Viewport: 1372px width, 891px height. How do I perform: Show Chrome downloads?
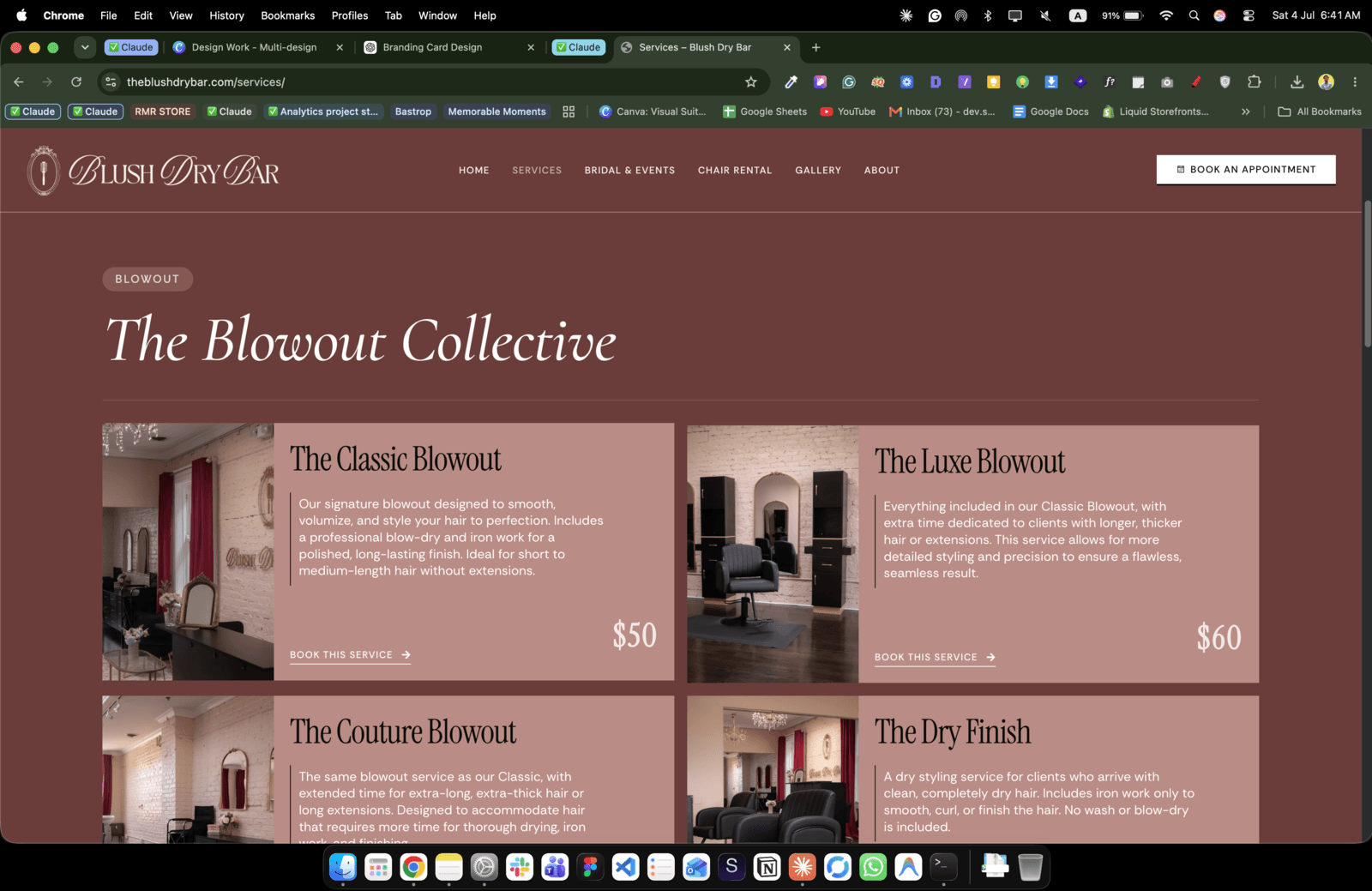point(1297,82)
